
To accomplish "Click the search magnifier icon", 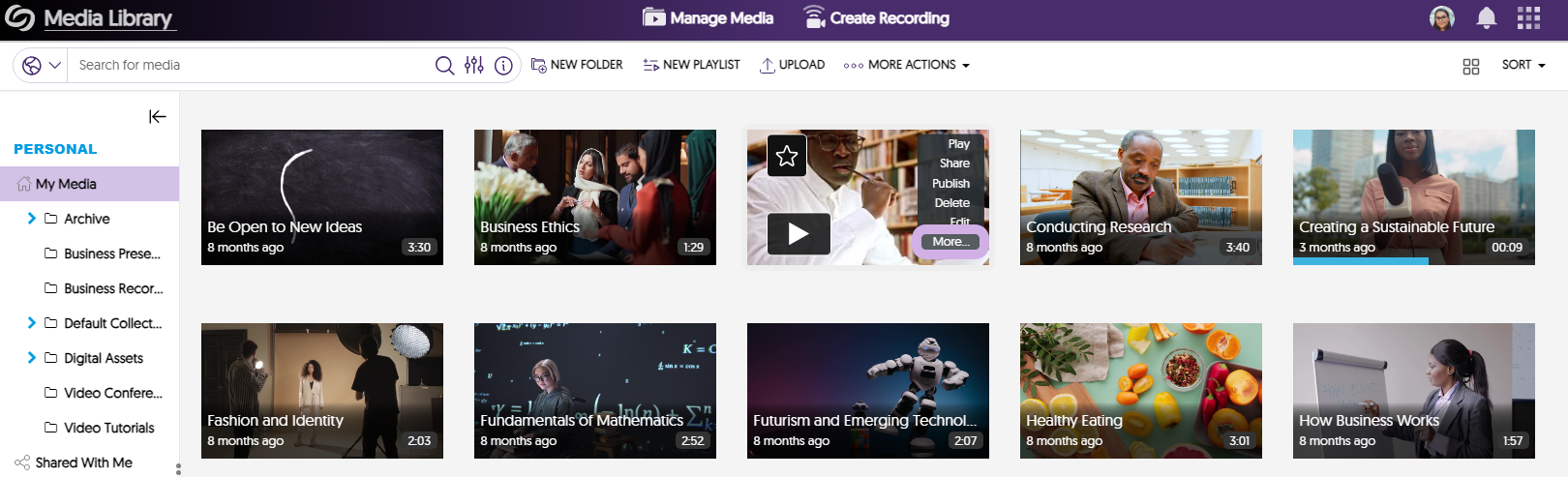I will tap(444, 65).
